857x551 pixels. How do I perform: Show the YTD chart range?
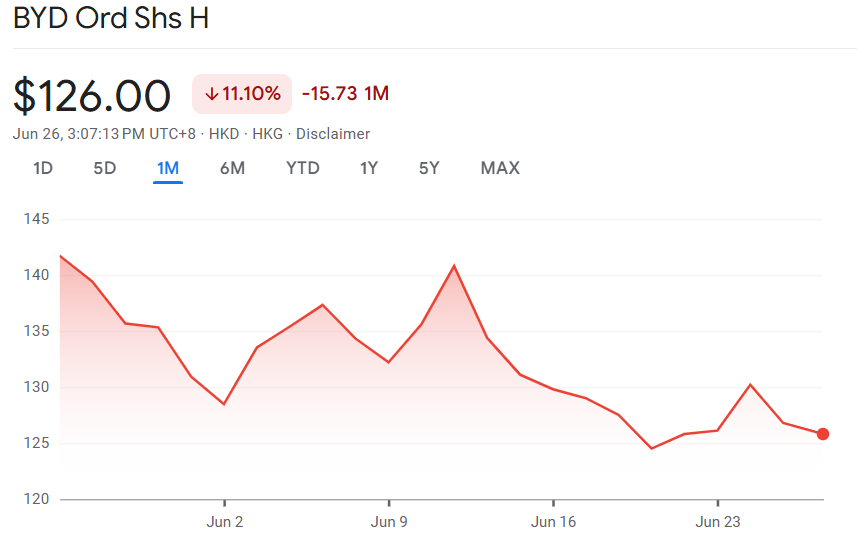pos(303,168)
